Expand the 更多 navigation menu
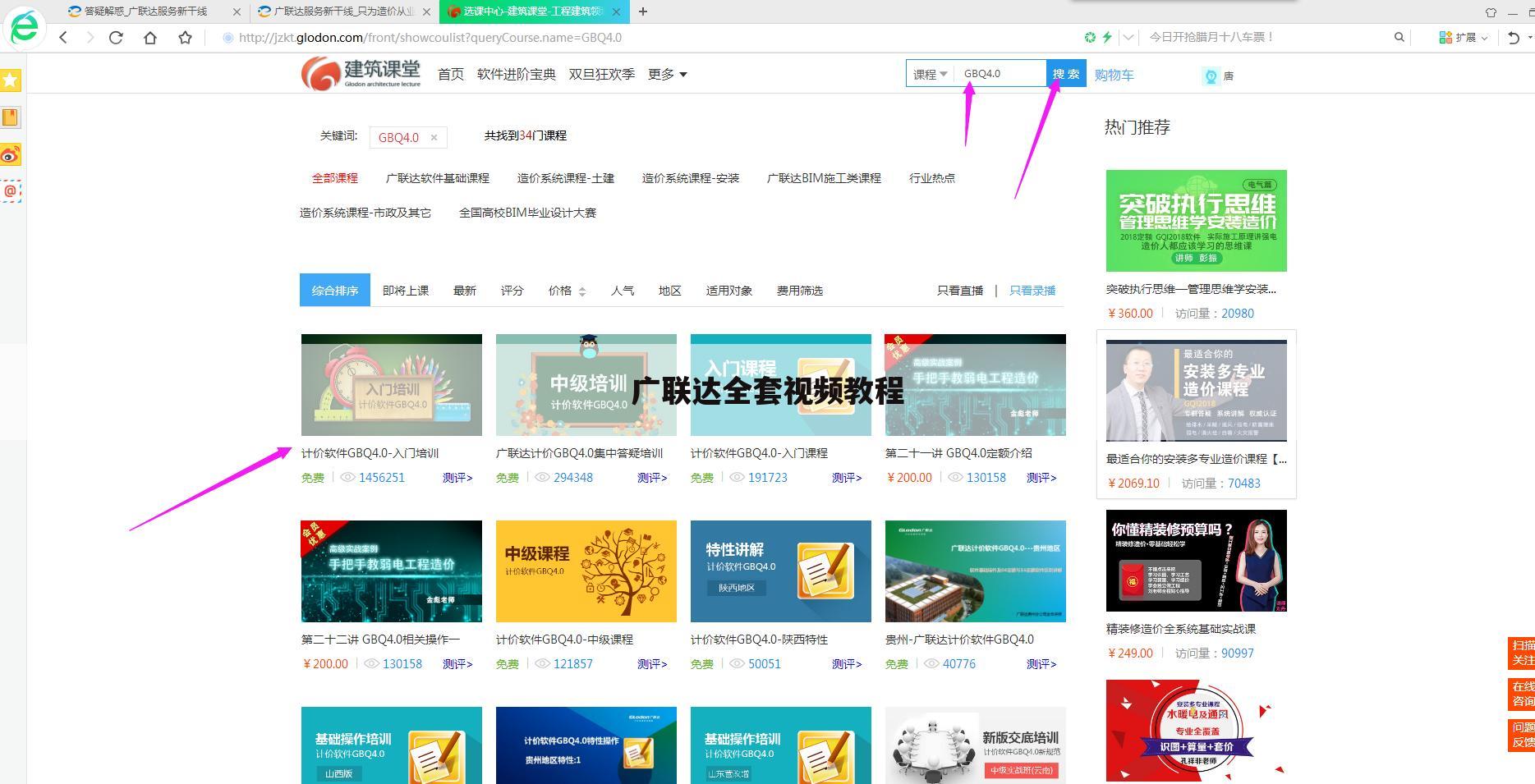 (667, 74)
